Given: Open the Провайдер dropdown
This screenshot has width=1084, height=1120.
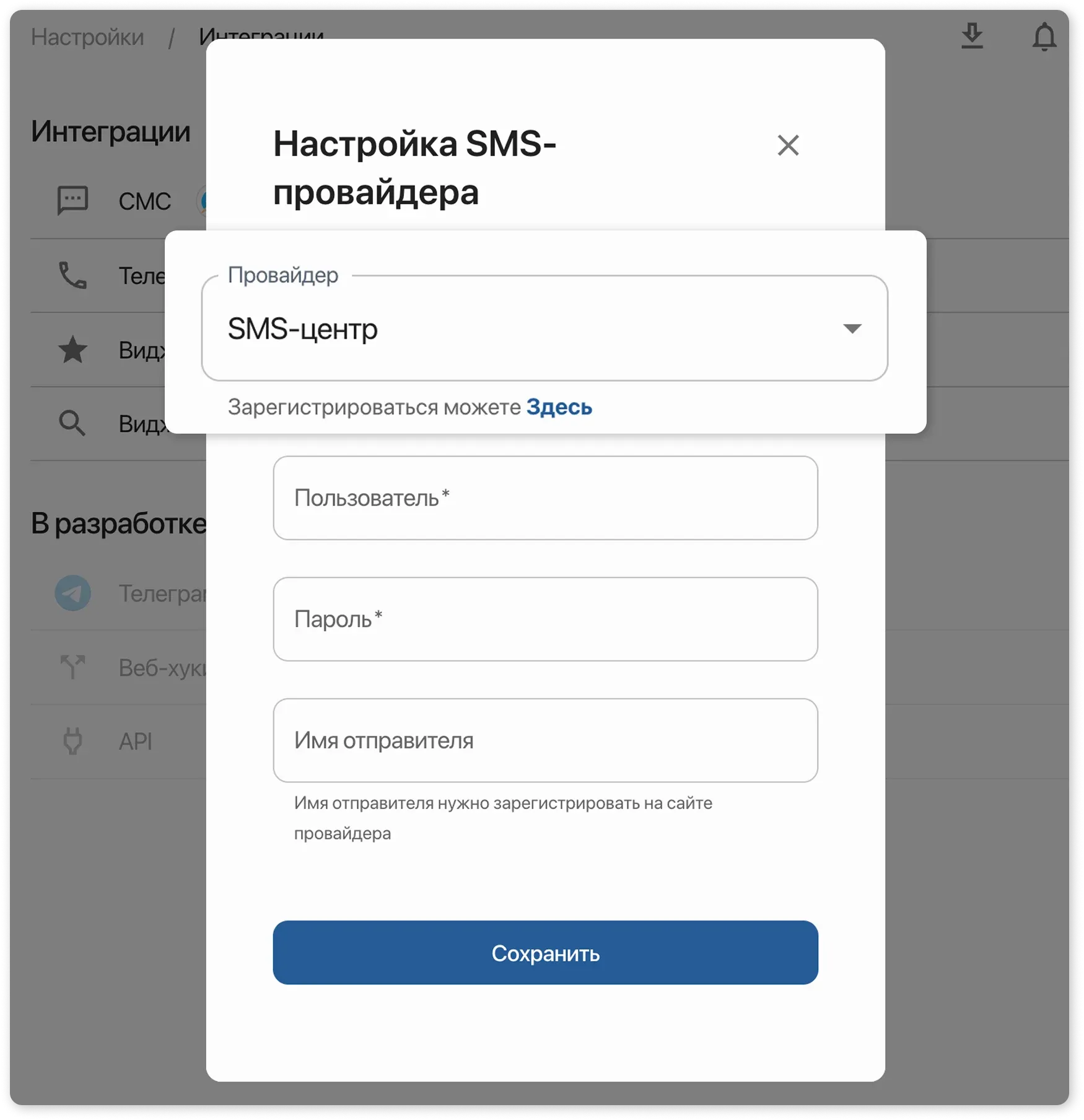Looking at the screenshot, I should 545,329.
